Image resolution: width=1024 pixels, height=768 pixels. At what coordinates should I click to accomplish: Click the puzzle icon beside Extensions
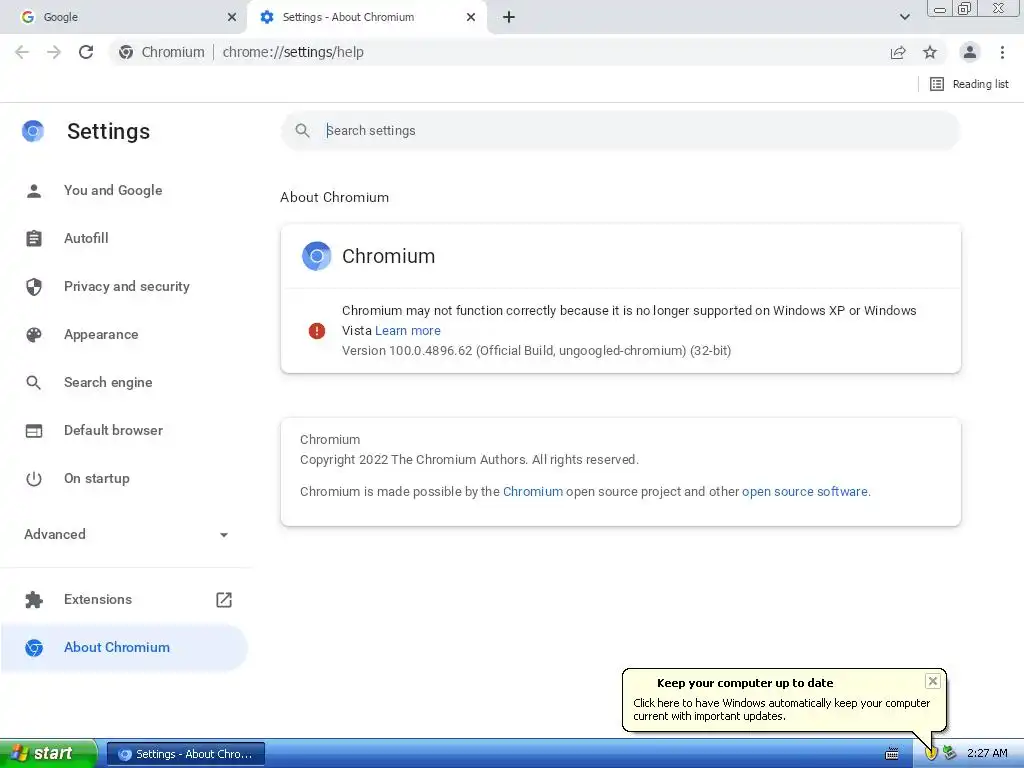click(34, 600)
